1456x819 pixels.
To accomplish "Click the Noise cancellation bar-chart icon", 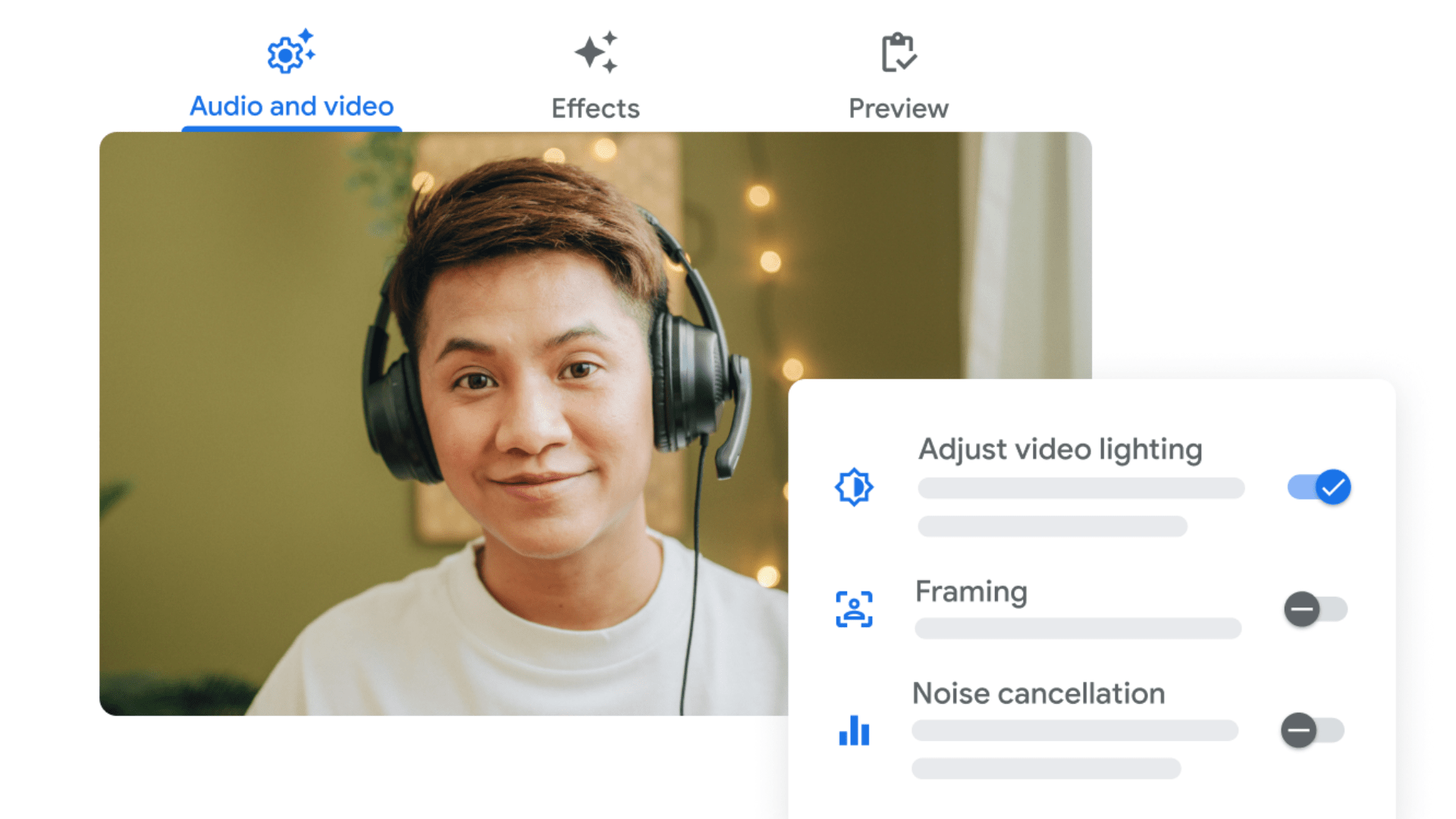I will (x=855, y=732).
